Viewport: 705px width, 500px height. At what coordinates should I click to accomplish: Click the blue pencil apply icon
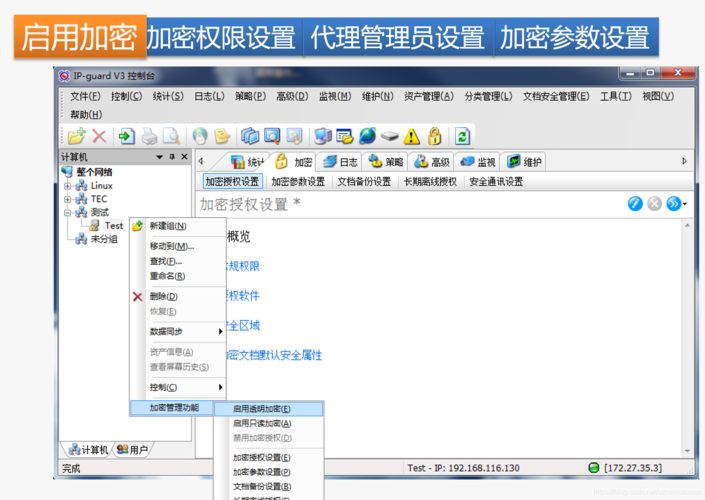(x=635, y=204)
